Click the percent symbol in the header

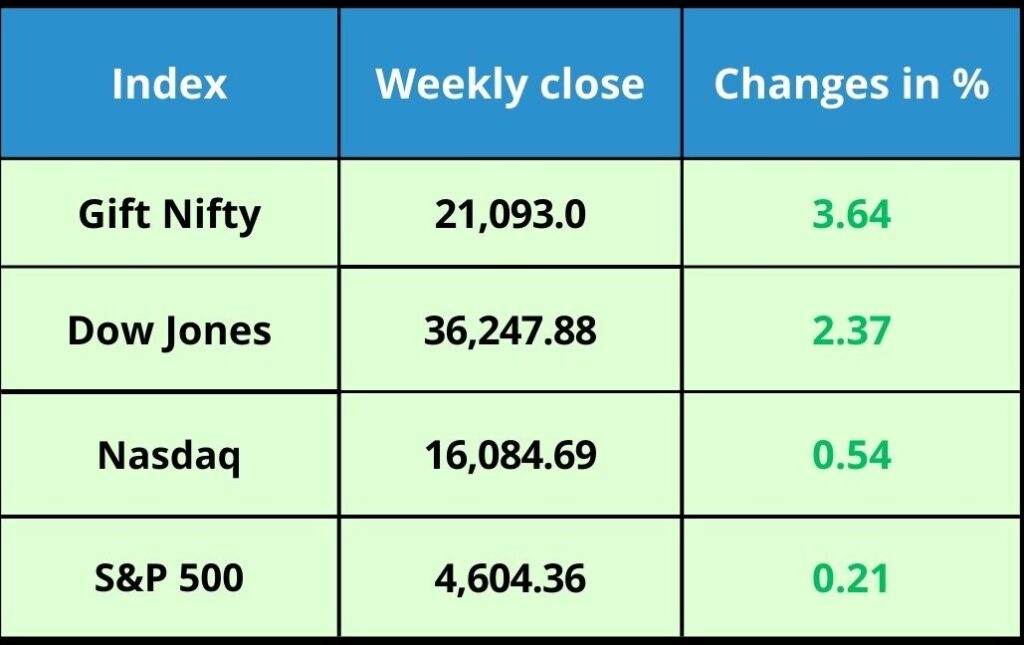click(x=970, y=84)
